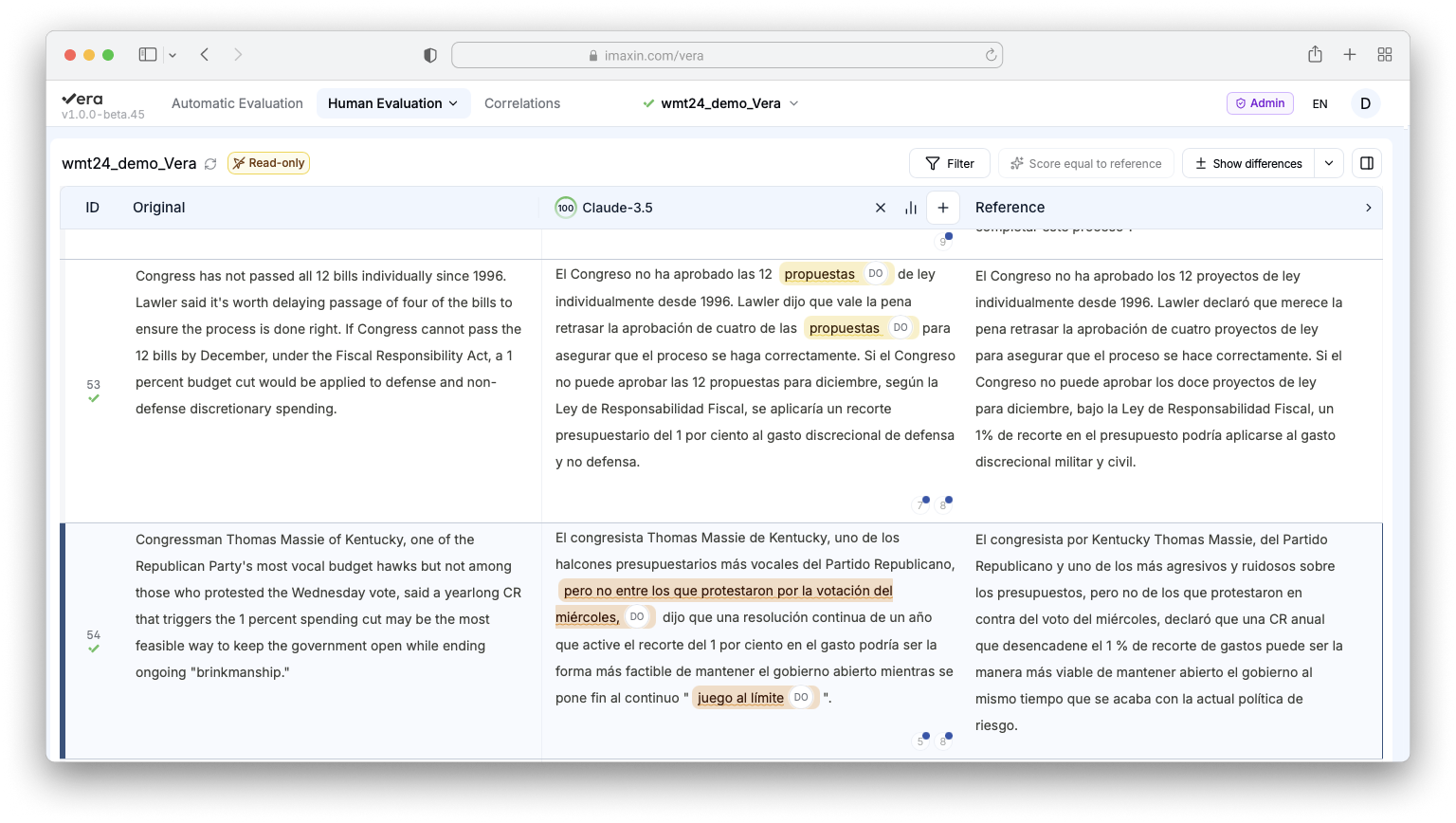Go back with the browser back arrow

(x=205, y=55)
